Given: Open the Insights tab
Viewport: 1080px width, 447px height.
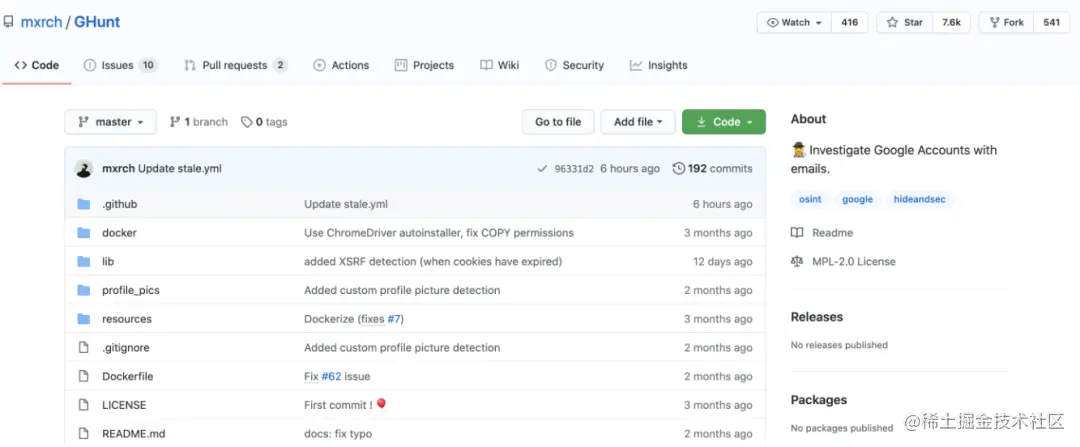Looking at the screenshot, I should [658, 65].
